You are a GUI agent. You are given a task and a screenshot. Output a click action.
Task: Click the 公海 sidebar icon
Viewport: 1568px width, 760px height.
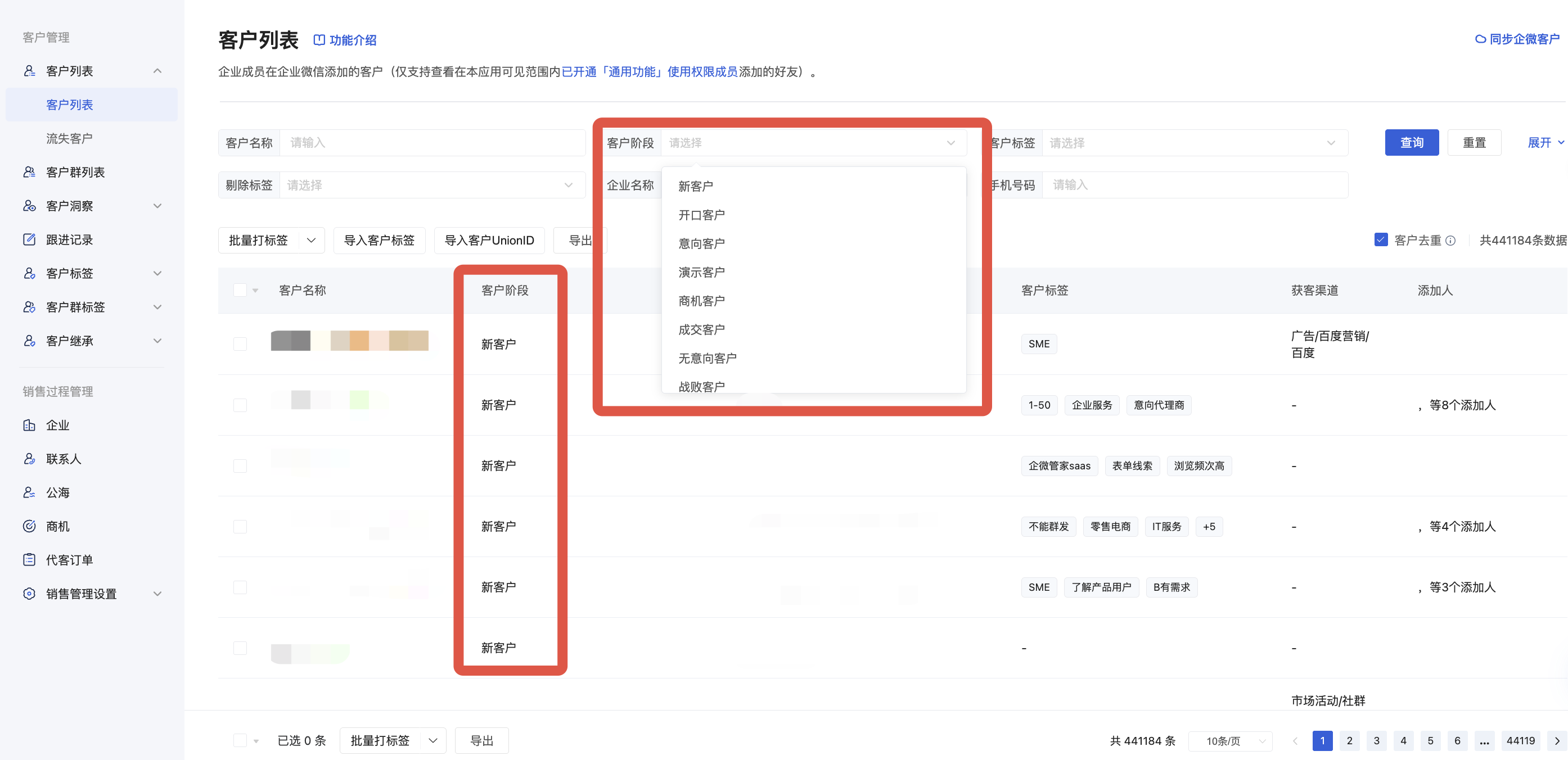point(29,492)
